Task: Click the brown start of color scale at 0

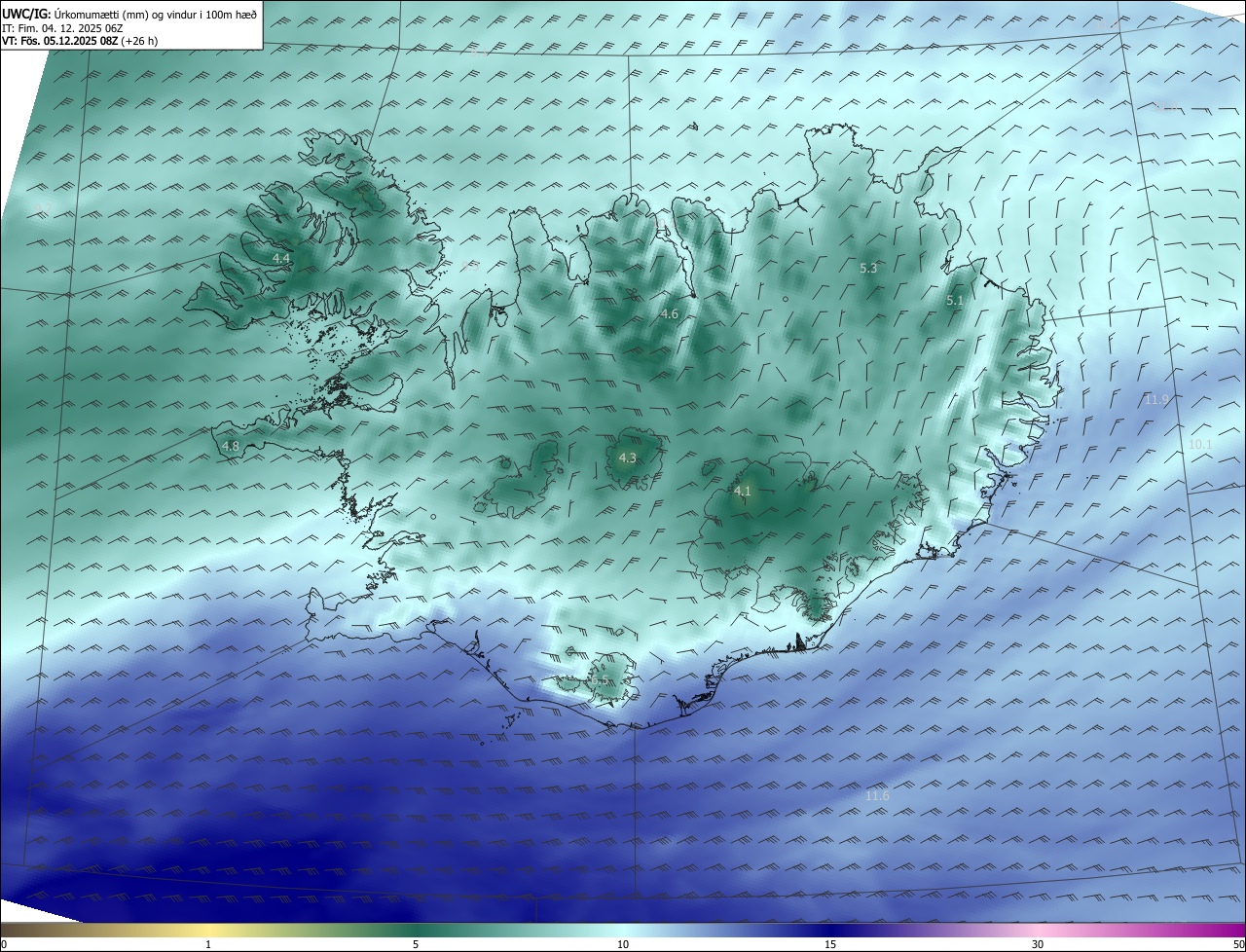Action: pyautogui.click(x=8, y=930)
